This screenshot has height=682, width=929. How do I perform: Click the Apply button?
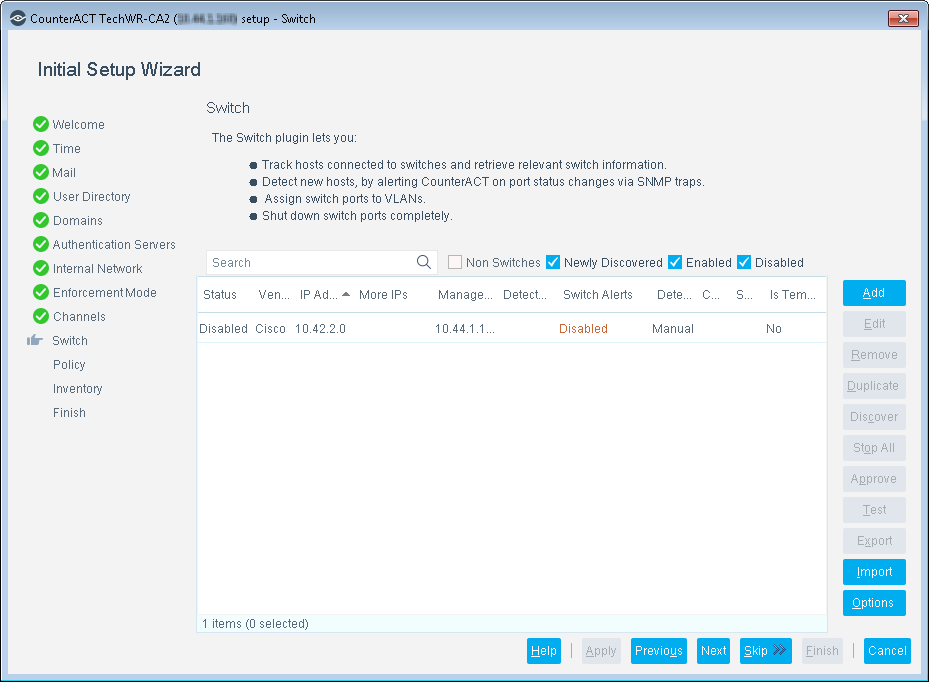pos(601,651)
